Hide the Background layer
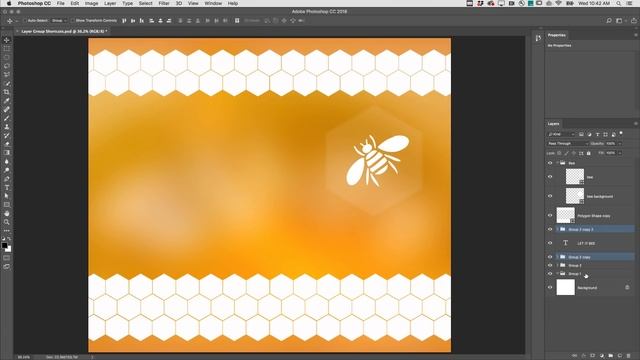This screenshot has height=360, width=640. 550,287
